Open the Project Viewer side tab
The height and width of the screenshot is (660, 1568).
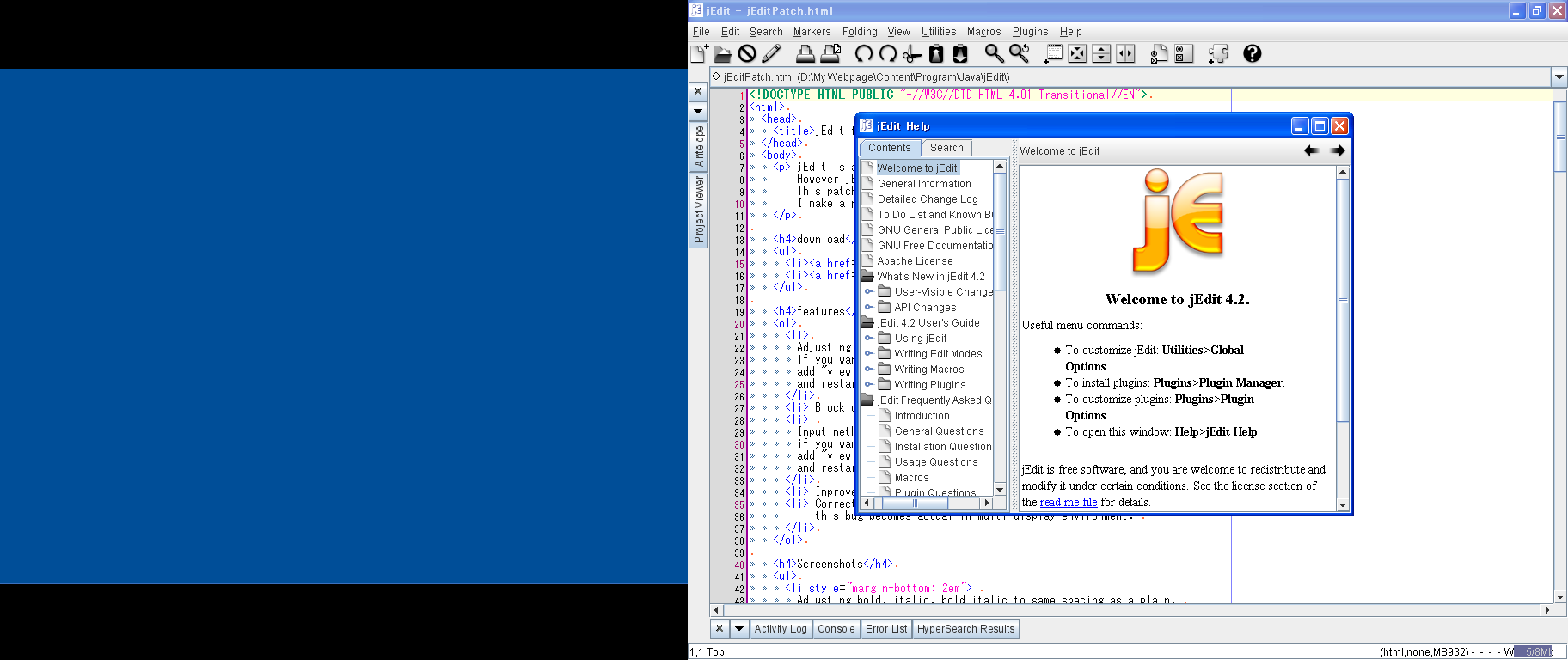coord(698,210)
